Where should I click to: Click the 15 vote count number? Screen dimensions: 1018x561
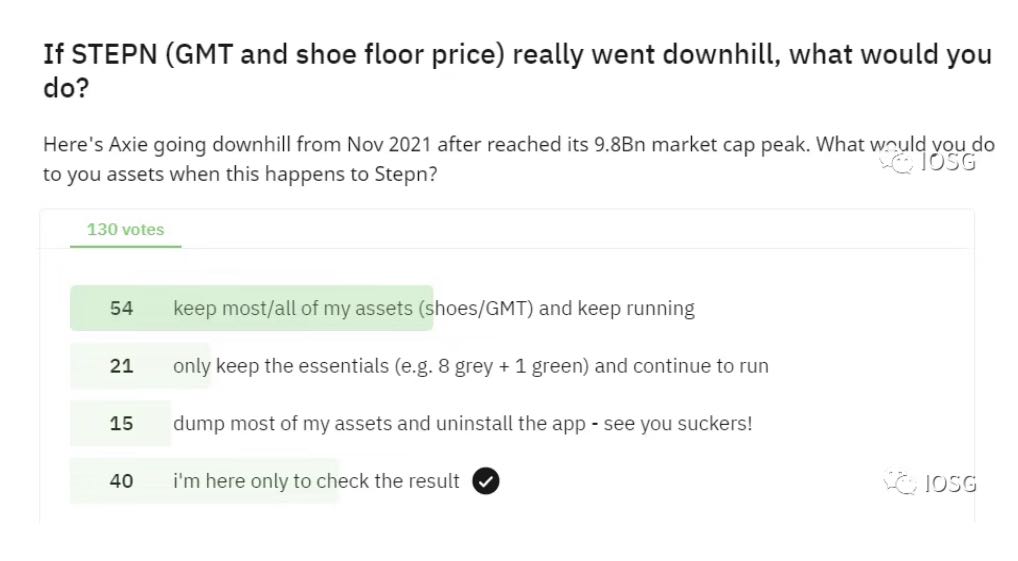click(121, 423)
